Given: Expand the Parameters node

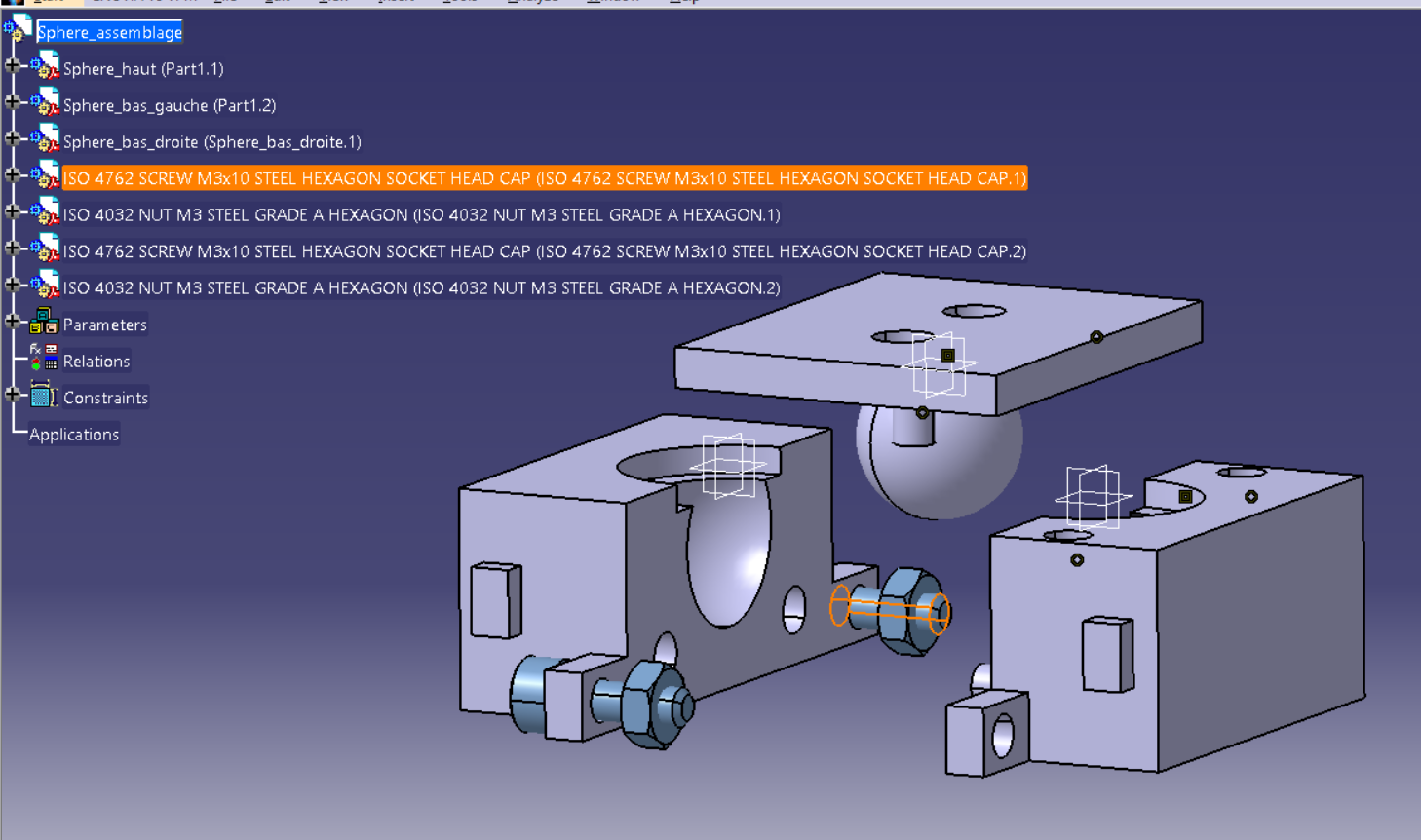Looking at the screenshot, I should click(x=13, y=321).
